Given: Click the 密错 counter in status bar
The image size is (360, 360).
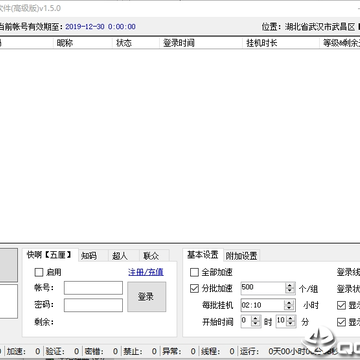Looking at the screenshot, I should pos(101,351).
